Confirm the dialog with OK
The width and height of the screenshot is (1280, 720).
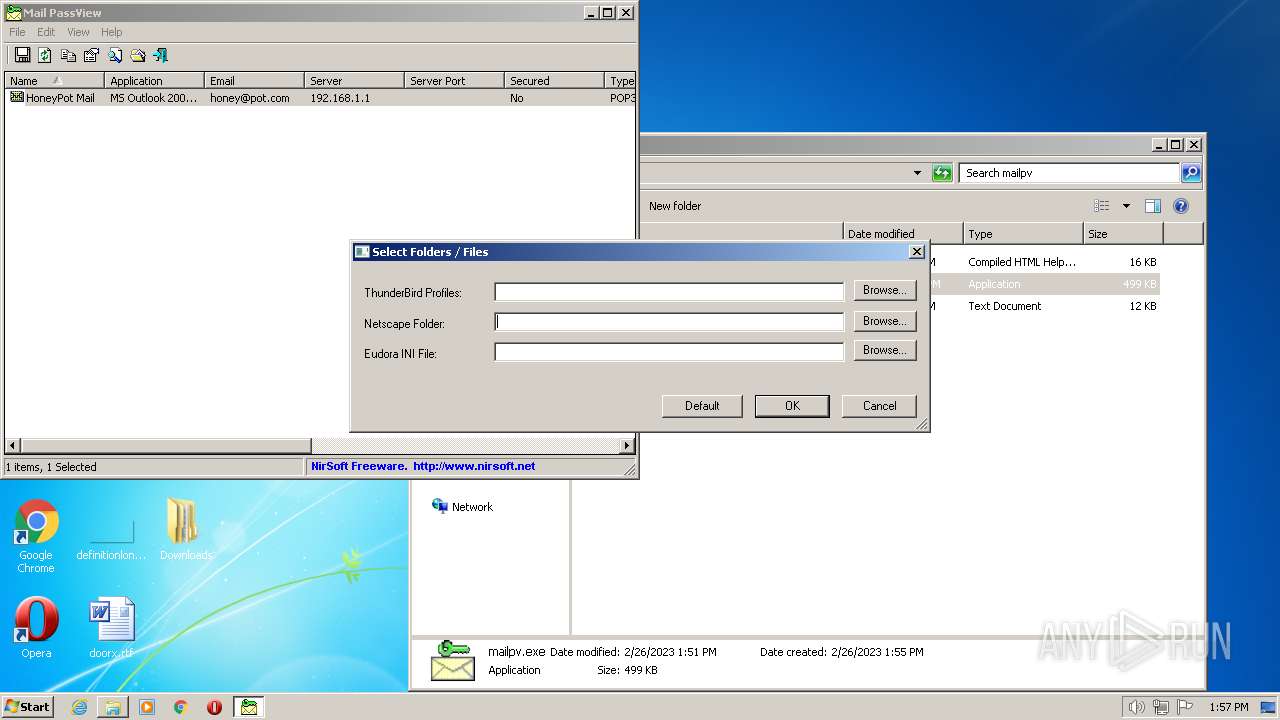pyautogui.click(x=792, y=405)
